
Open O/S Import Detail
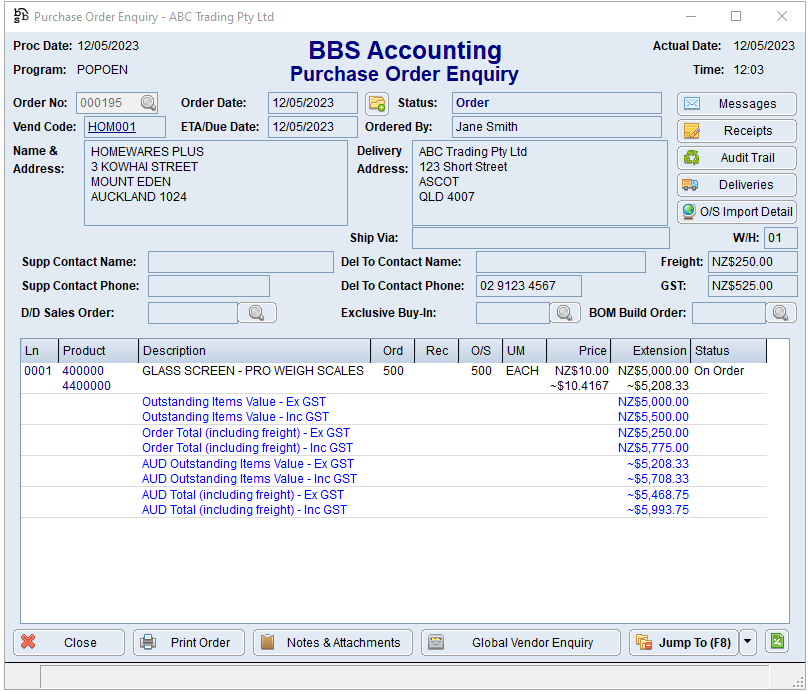(x=737, y=212)
